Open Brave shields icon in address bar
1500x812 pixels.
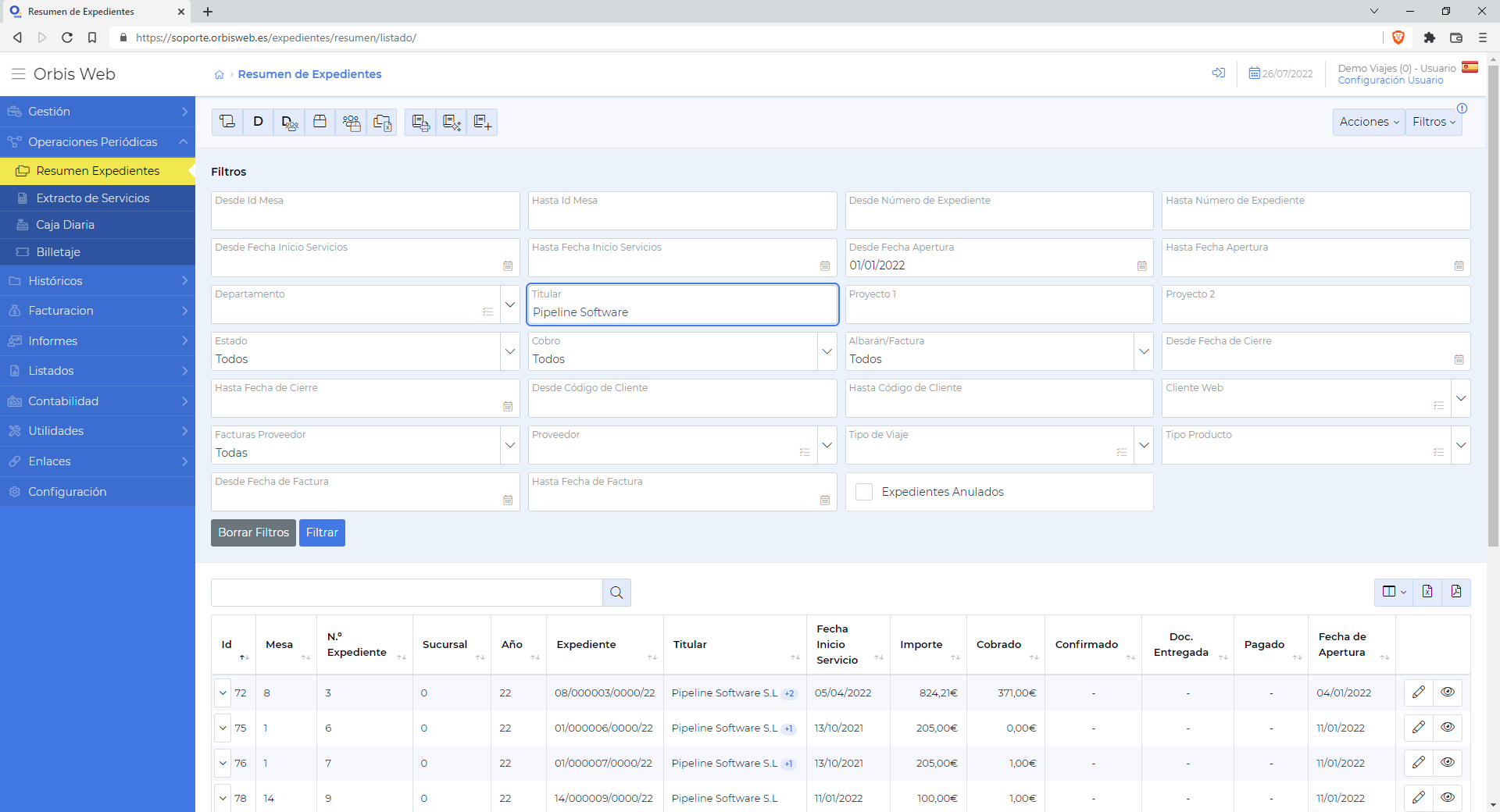point(1398,37)
